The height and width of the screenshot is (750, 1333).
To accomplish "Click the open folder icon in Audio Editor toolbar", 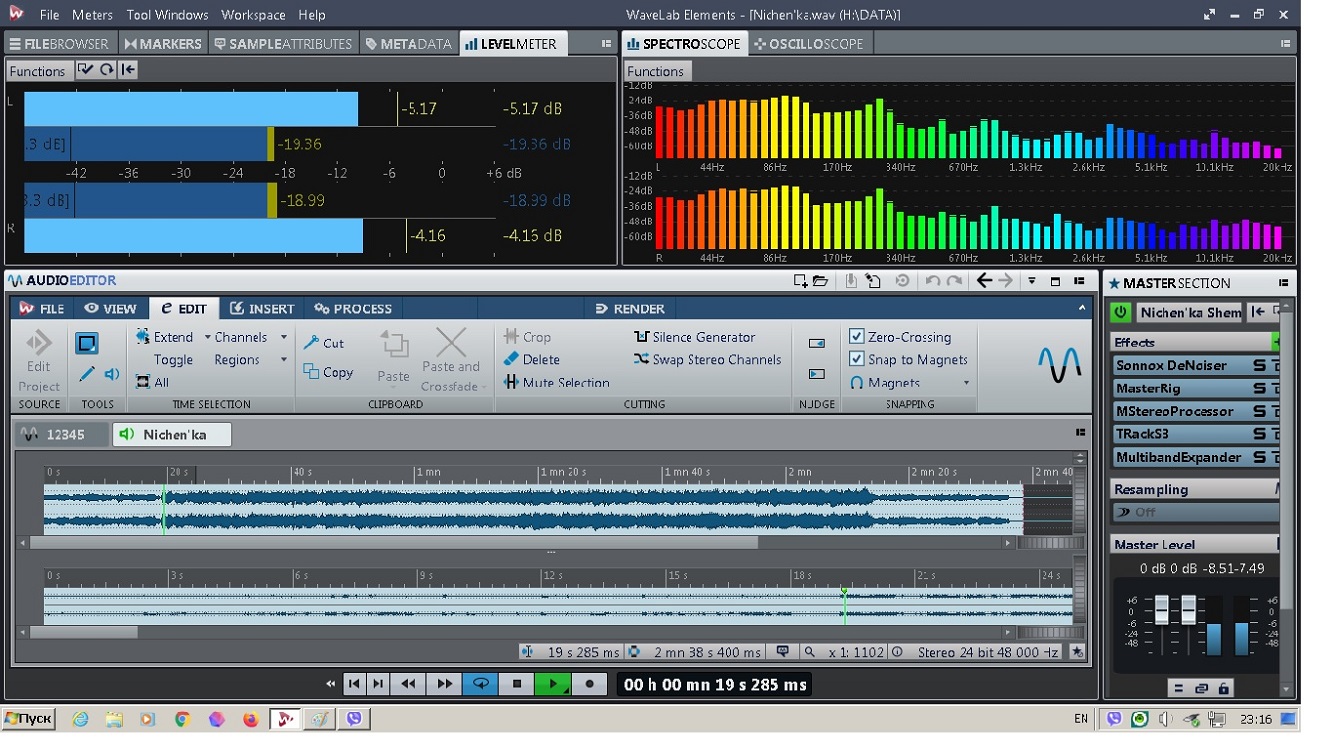I will pos(821,281).
